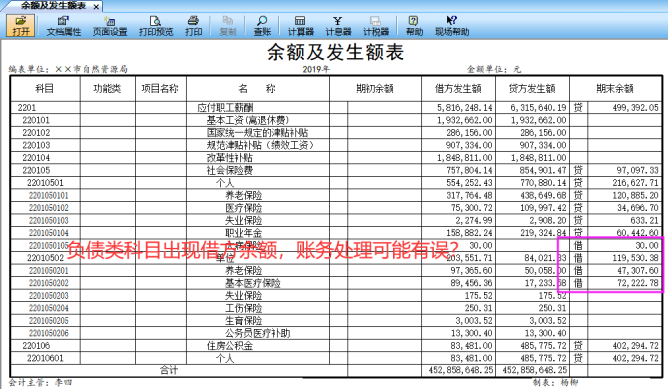Select the 合计 total row
669x390 pixels.
pyautogui.click(x=336, y=370)
